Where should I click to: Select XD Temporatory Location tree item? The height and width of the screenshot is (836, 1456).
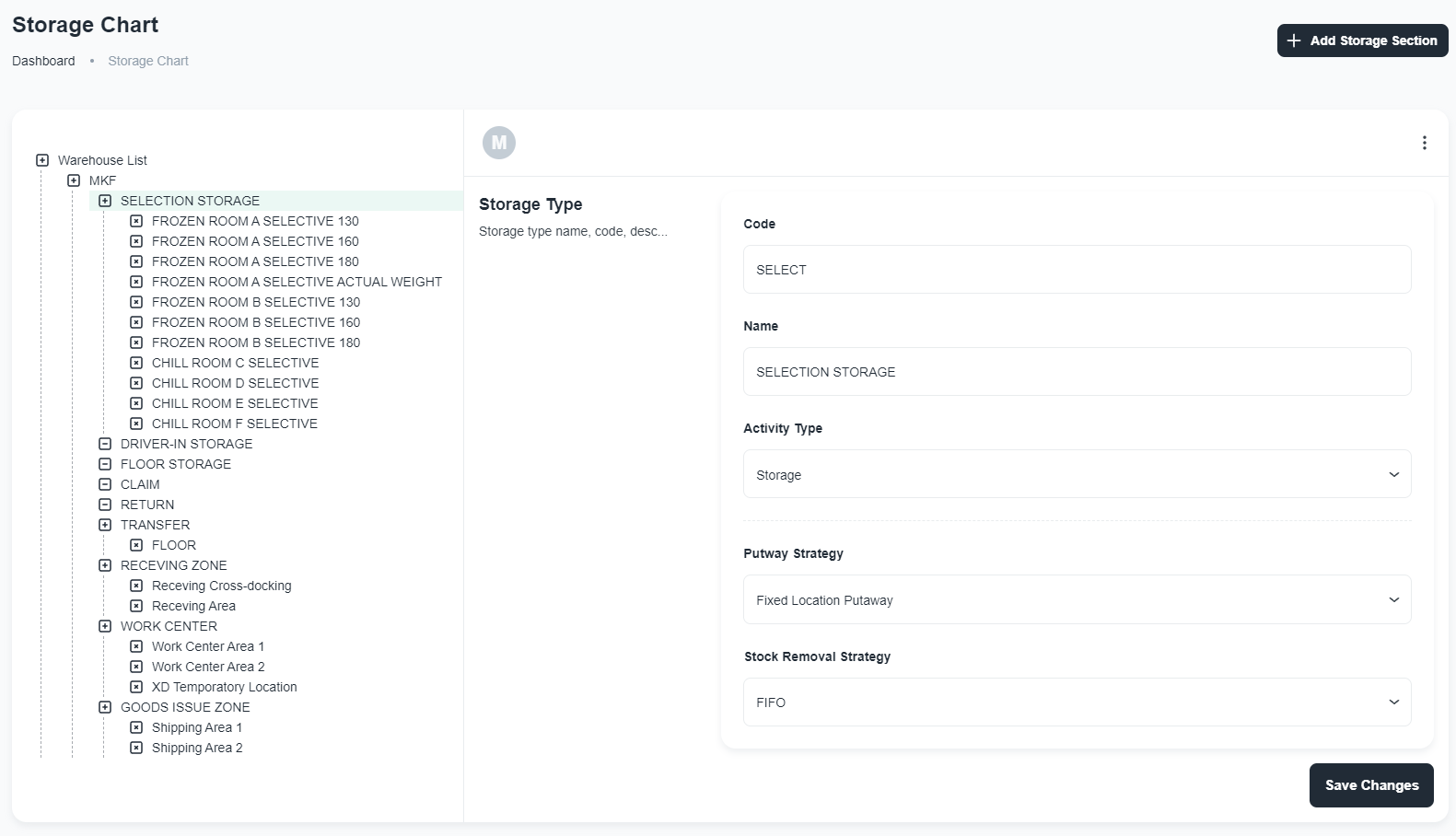(224, 687)
